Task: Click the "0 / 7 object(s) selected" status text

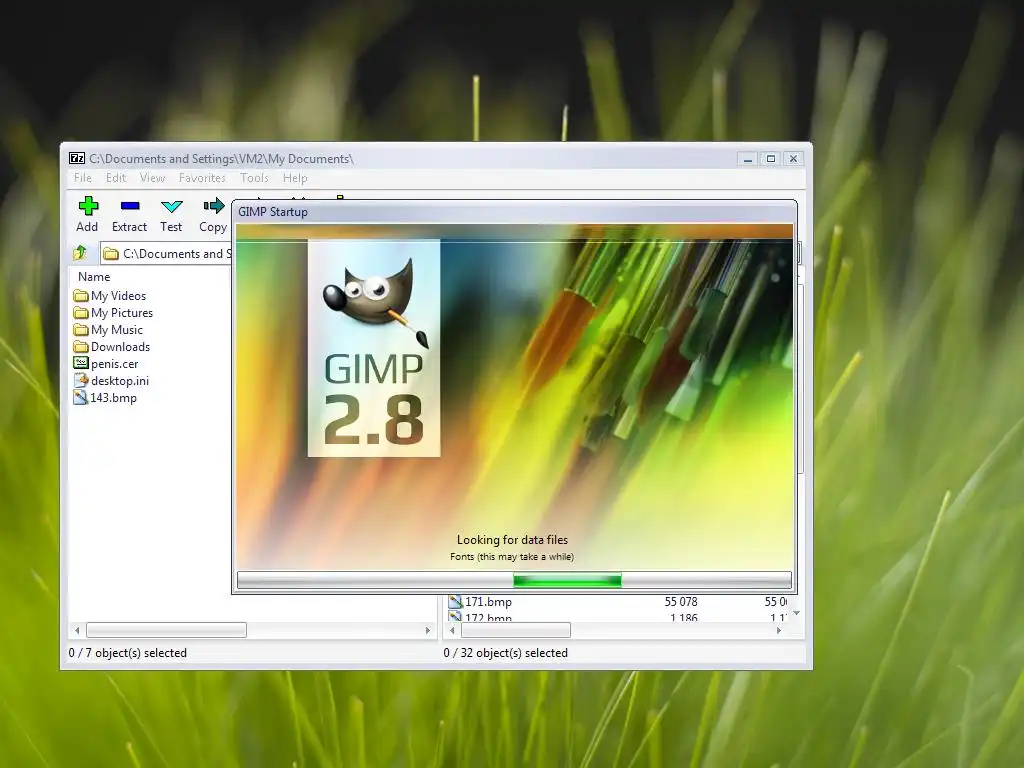Action: coord(128,652)
